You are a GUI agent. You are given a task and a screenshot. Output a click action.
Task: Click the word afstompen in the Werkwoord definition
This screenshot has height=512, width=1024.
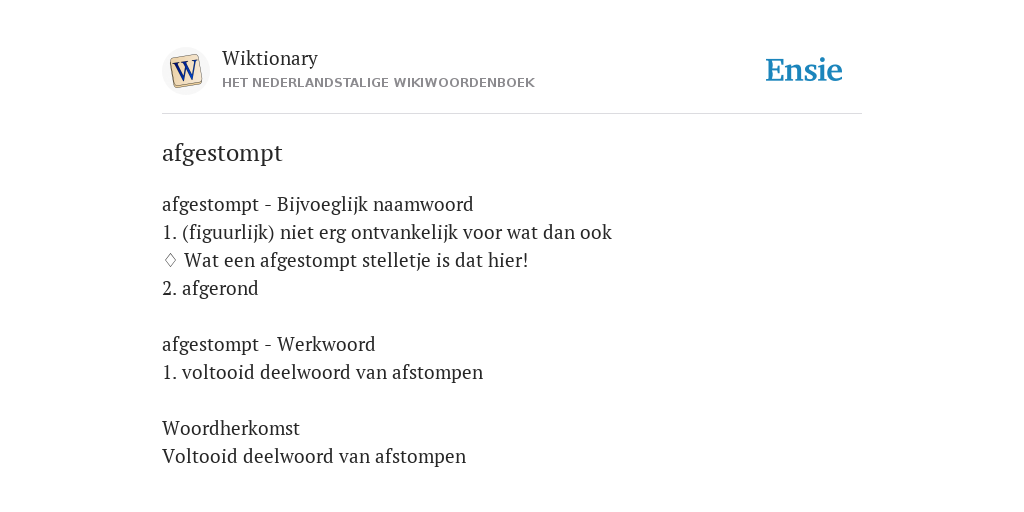[438, 373]
